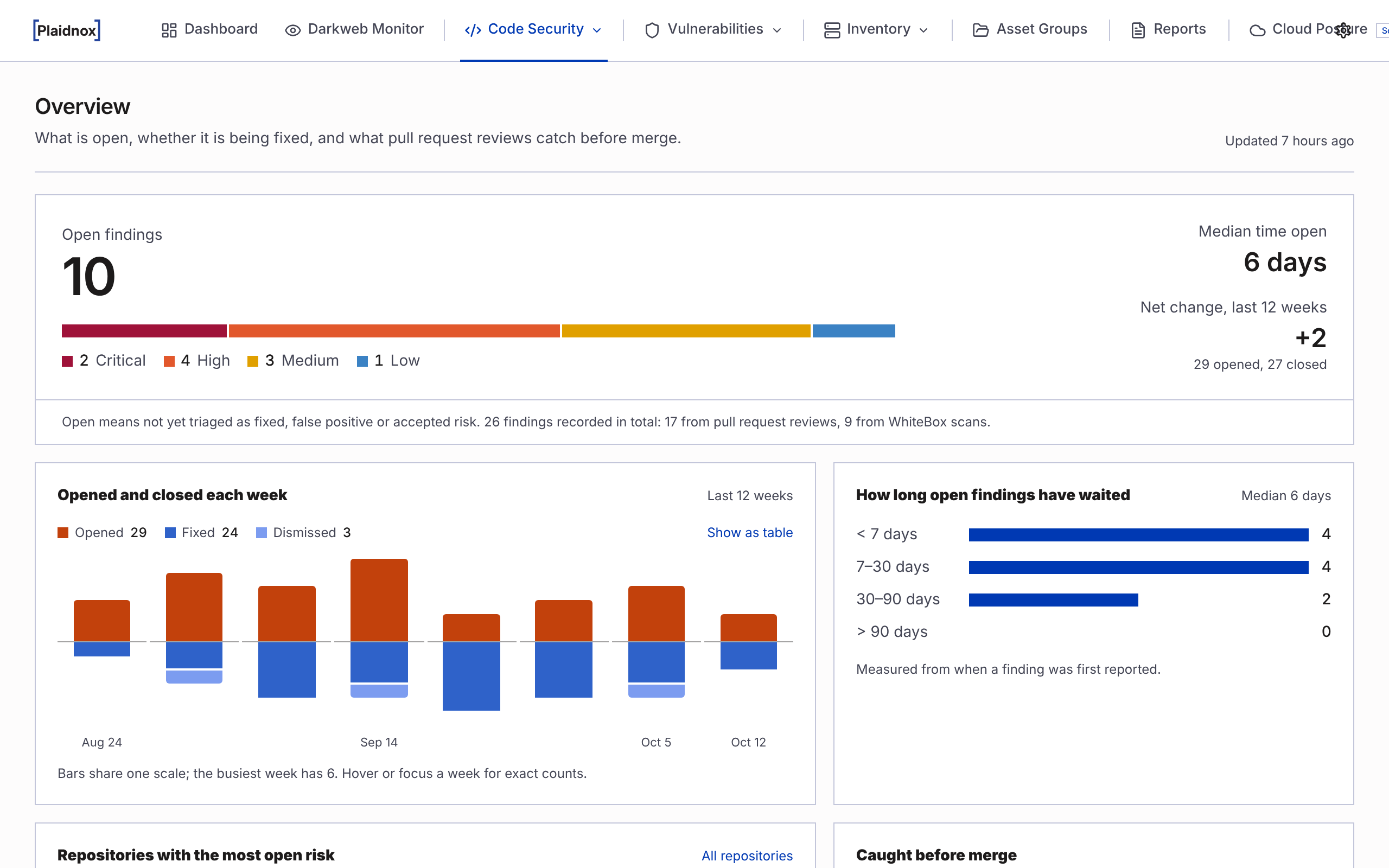Click the Inventory server icon
This screenshot has width=1389, height=868.
pos(832,30)
